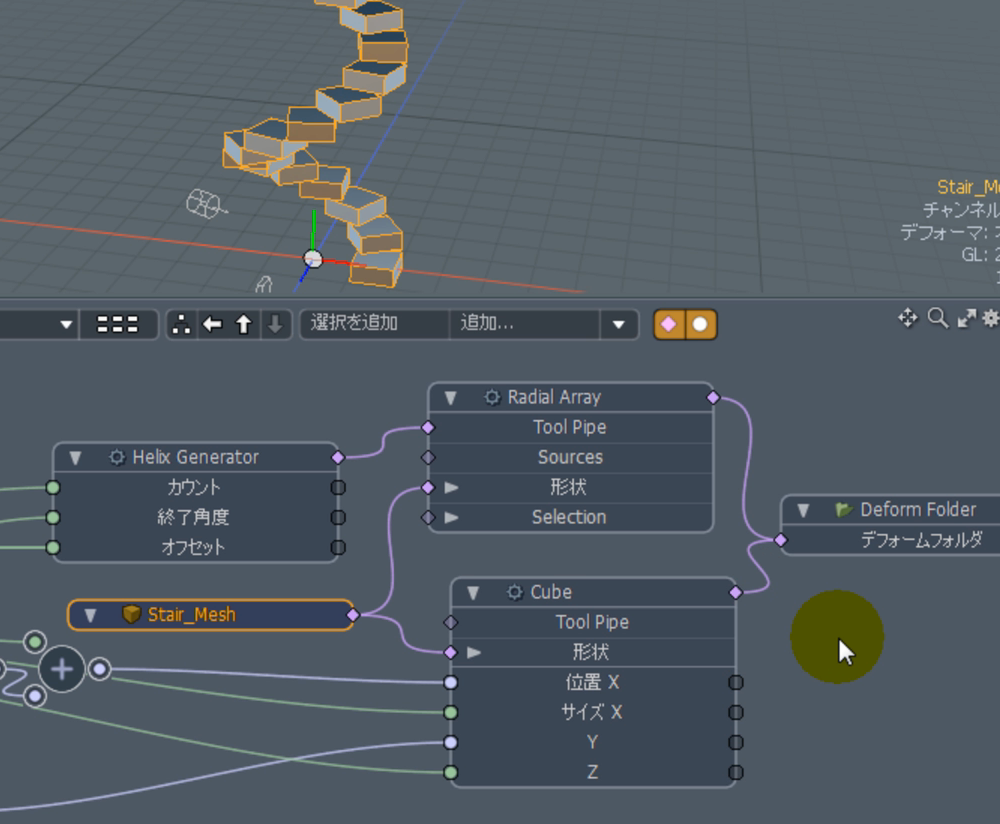Collapse the Helix Generator node
The height and width of the screenshot is (824, 1000).
click(x=75, y=458)
